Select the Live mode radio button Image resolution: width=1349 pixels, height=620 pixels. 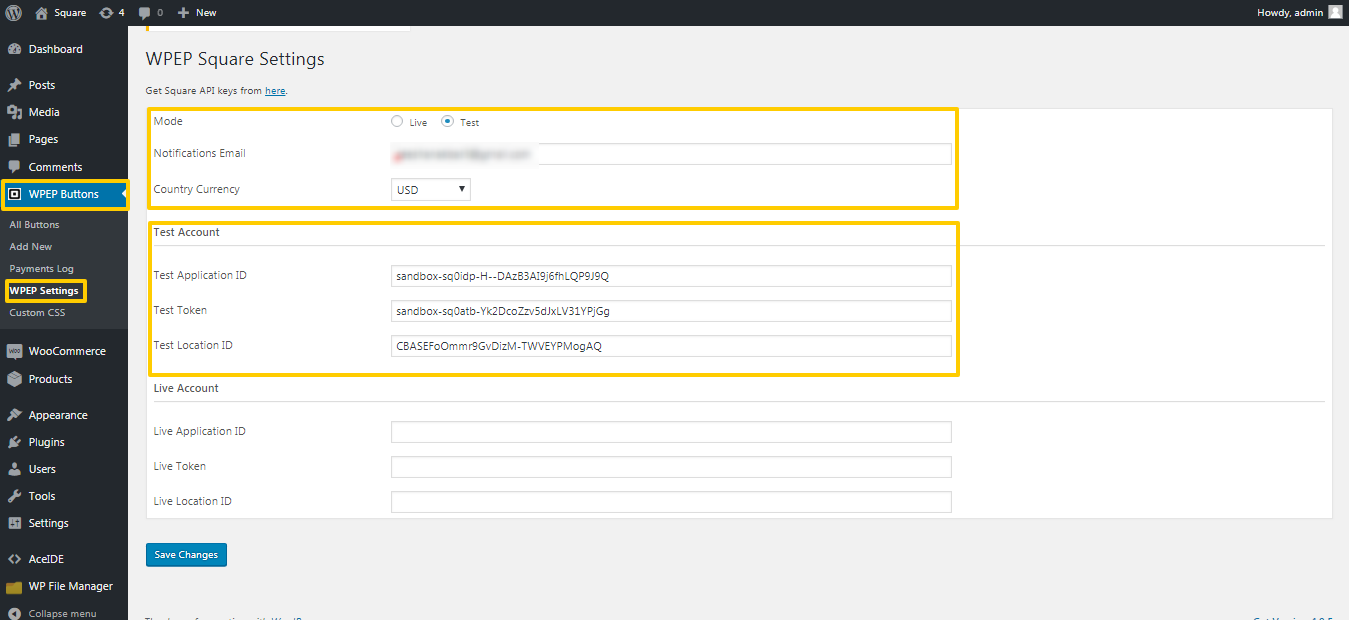pos(397,122)
